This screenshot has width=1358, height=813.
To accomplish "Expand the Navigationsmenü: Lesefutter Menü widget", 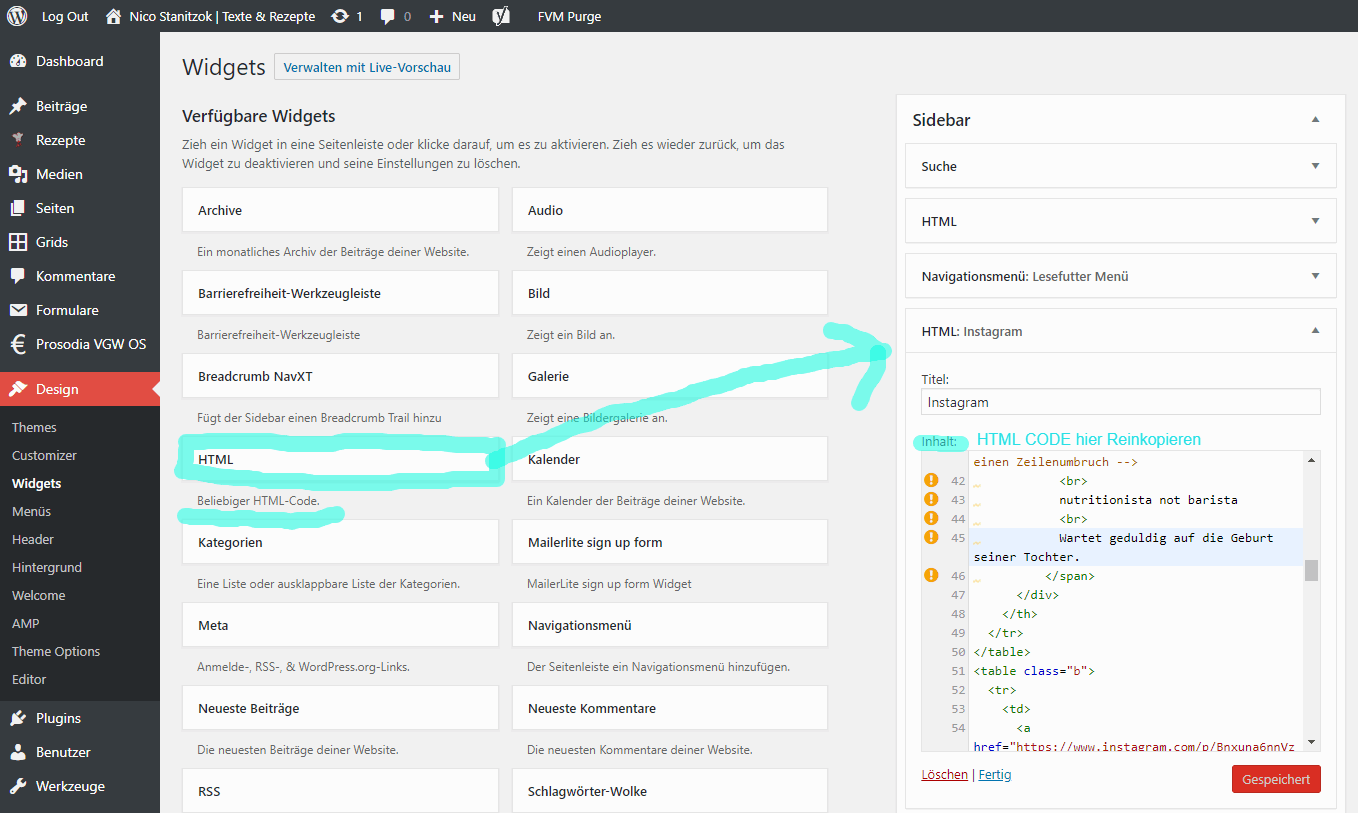I will pyautogui.click(x=1315, y=276).
